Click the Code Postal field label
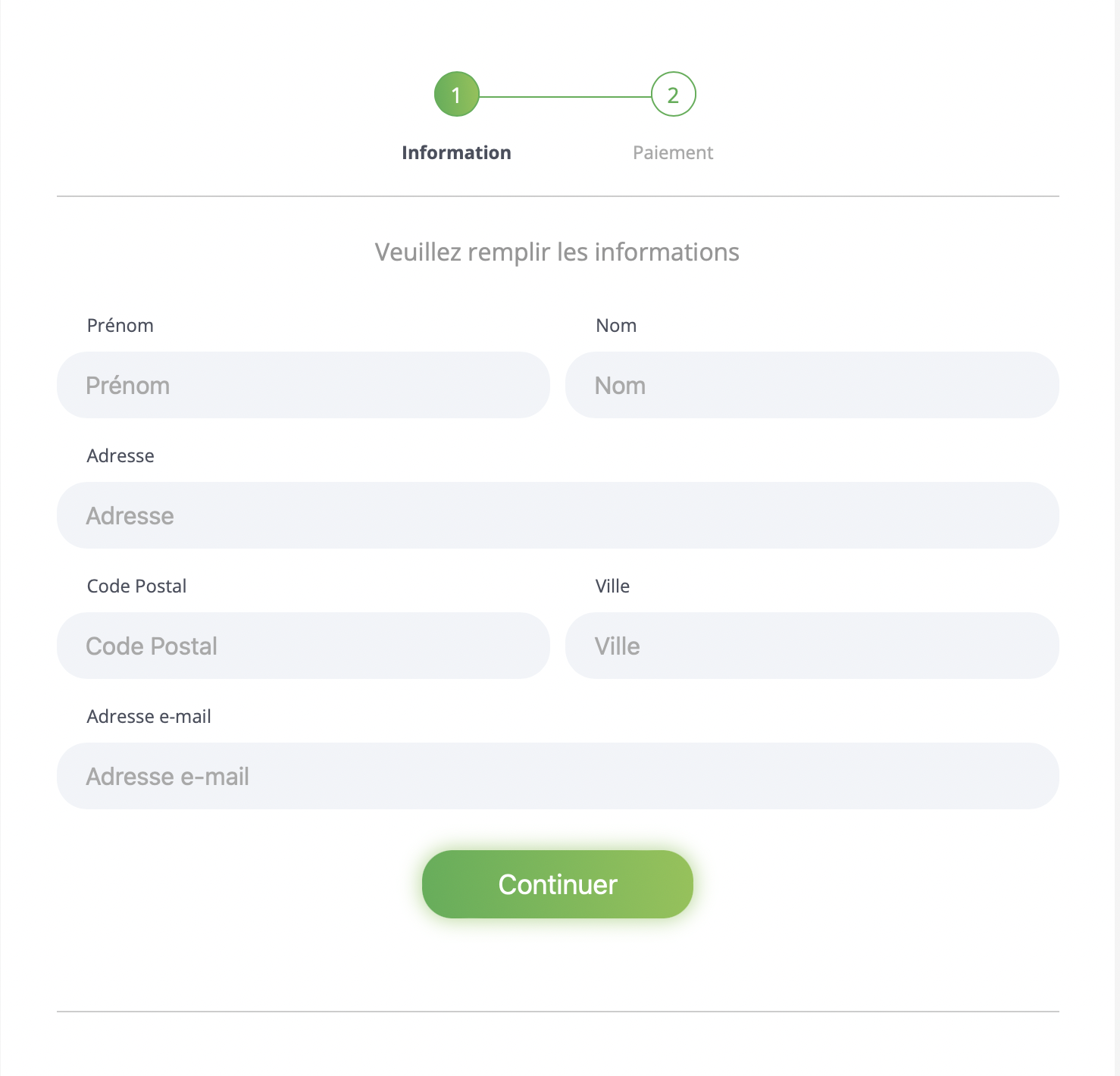This screenshot has height=1076, width=1120. [136, 586]
